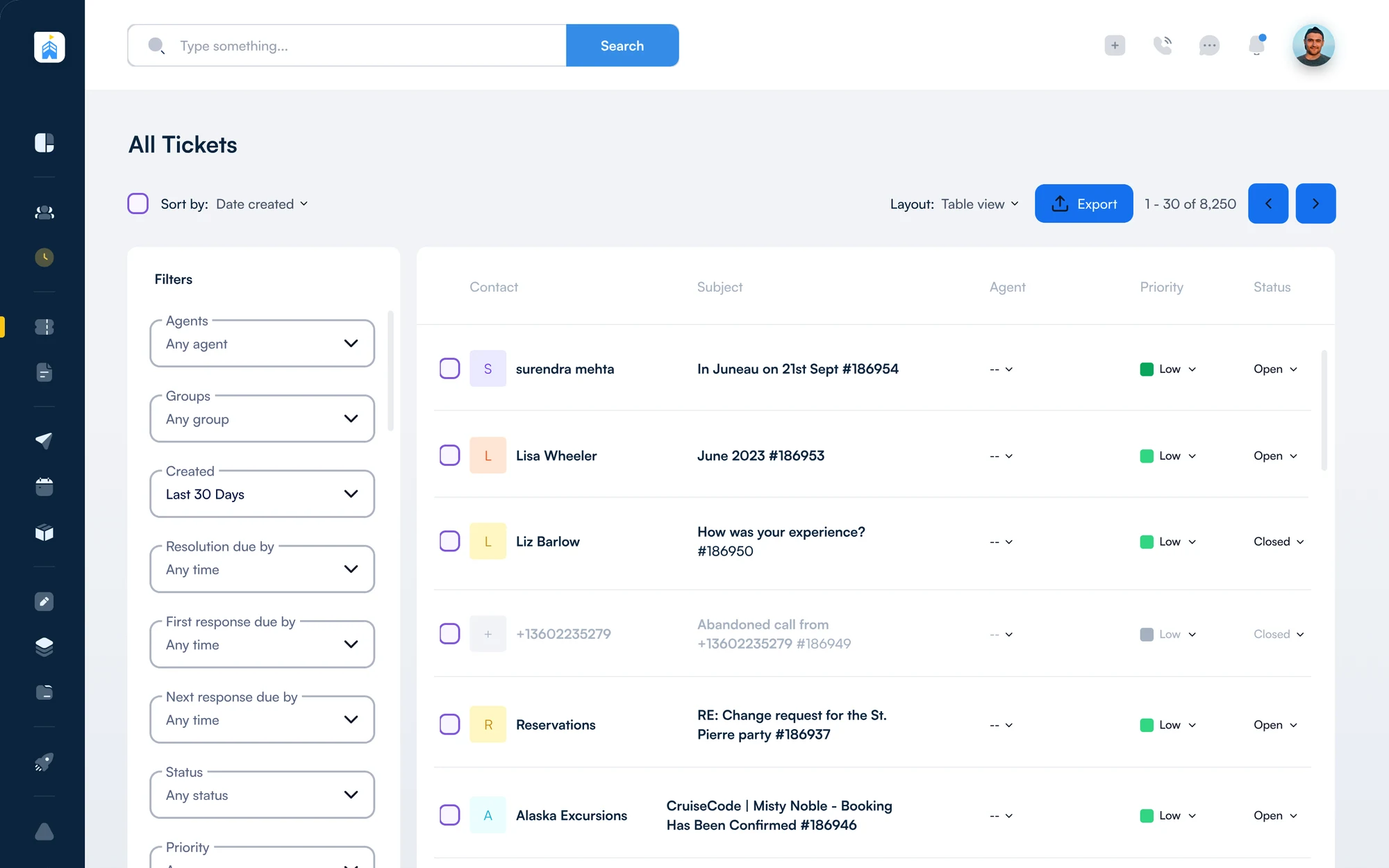
Task: Open the box package icon in the sidebar
Action: point(44,533)
